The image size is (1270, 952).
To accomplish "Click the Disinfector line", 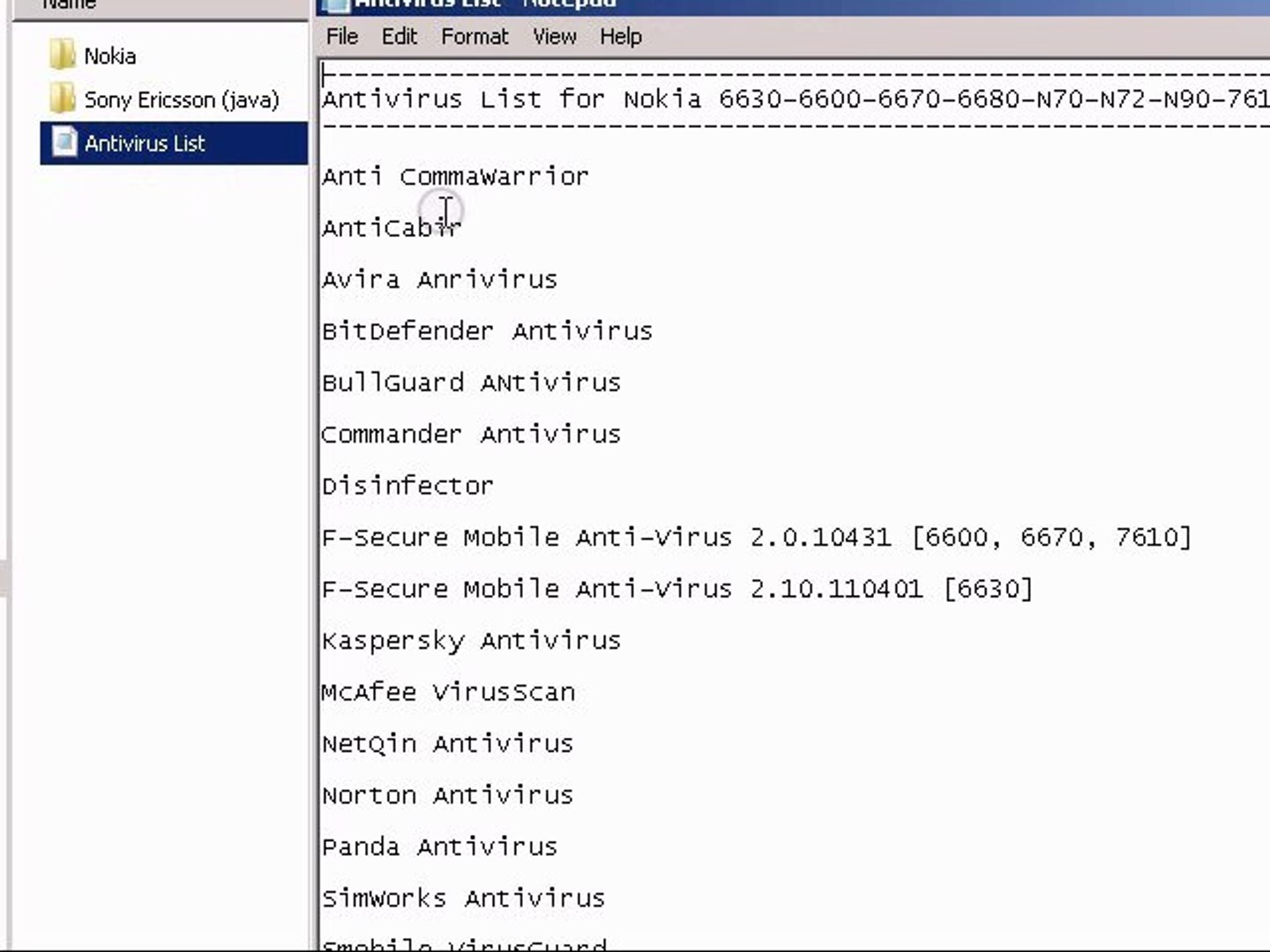I will click(407, 486).
